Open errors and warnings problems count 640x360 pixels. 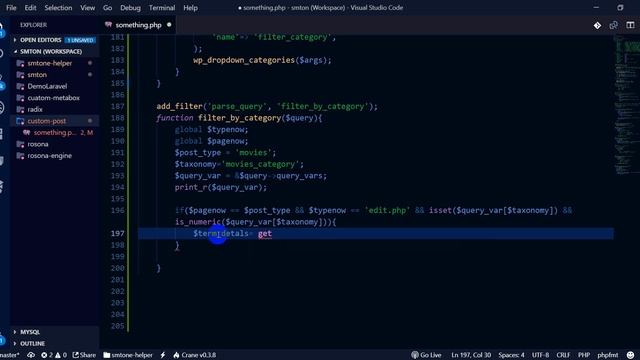pyautogui.click(x=54, y=355)
